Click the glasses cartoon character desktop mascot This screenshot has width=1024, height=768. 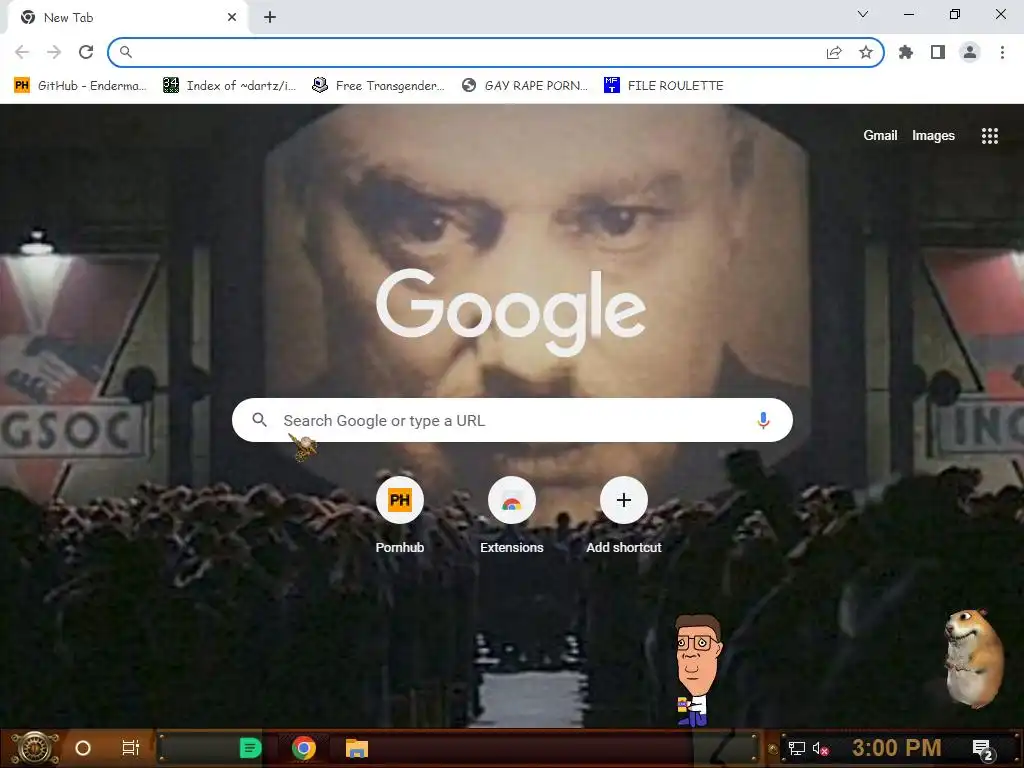click(x=697, y=670)
